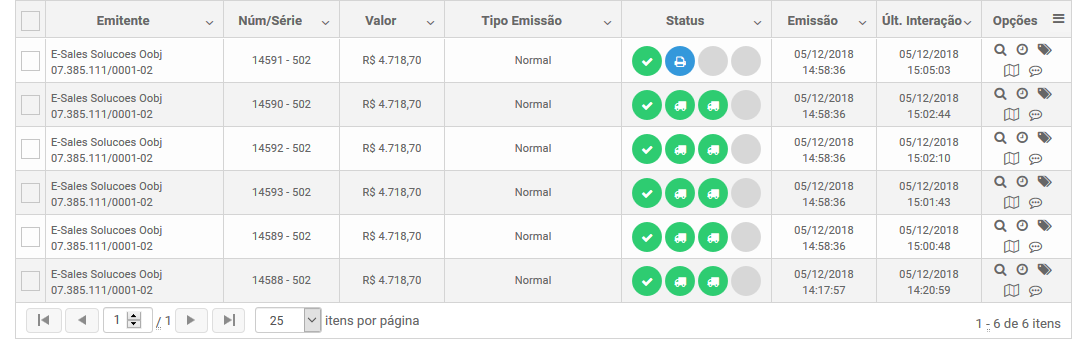Viewport: 1085px width, 362px height.
Task: Open hamburger menu in Opções header
Action: tap(1059, 19)
